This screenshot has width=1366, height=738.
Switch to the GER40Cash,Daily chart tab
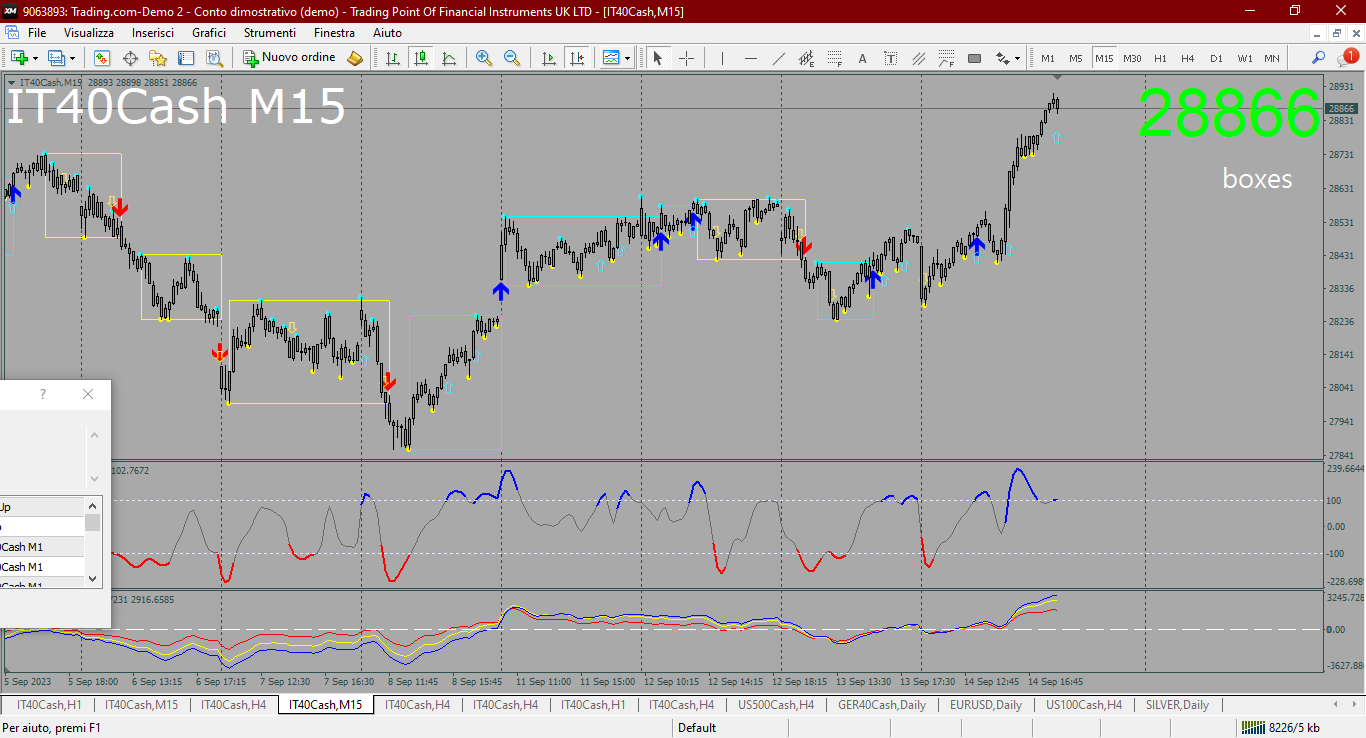(x=882, y=705)
